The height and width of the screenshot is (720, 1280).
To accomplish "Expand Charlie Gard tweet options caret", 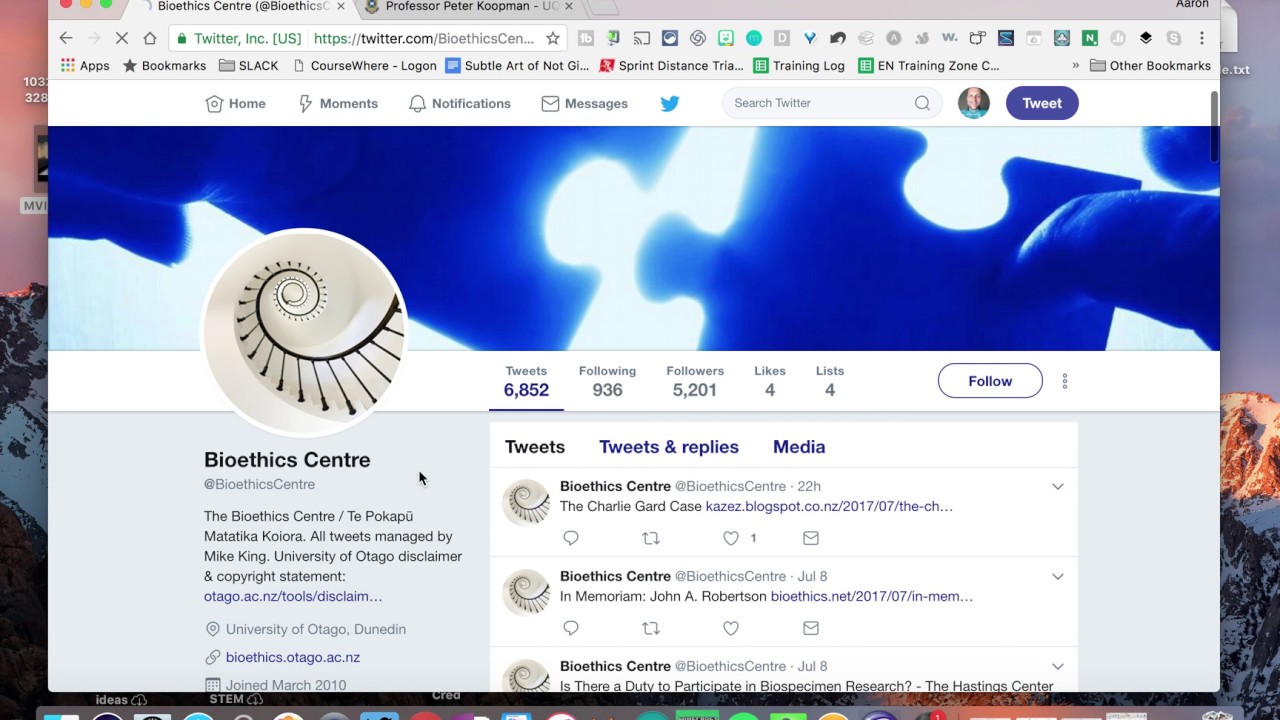I will pyautogui.click(x=1057, y=487).
